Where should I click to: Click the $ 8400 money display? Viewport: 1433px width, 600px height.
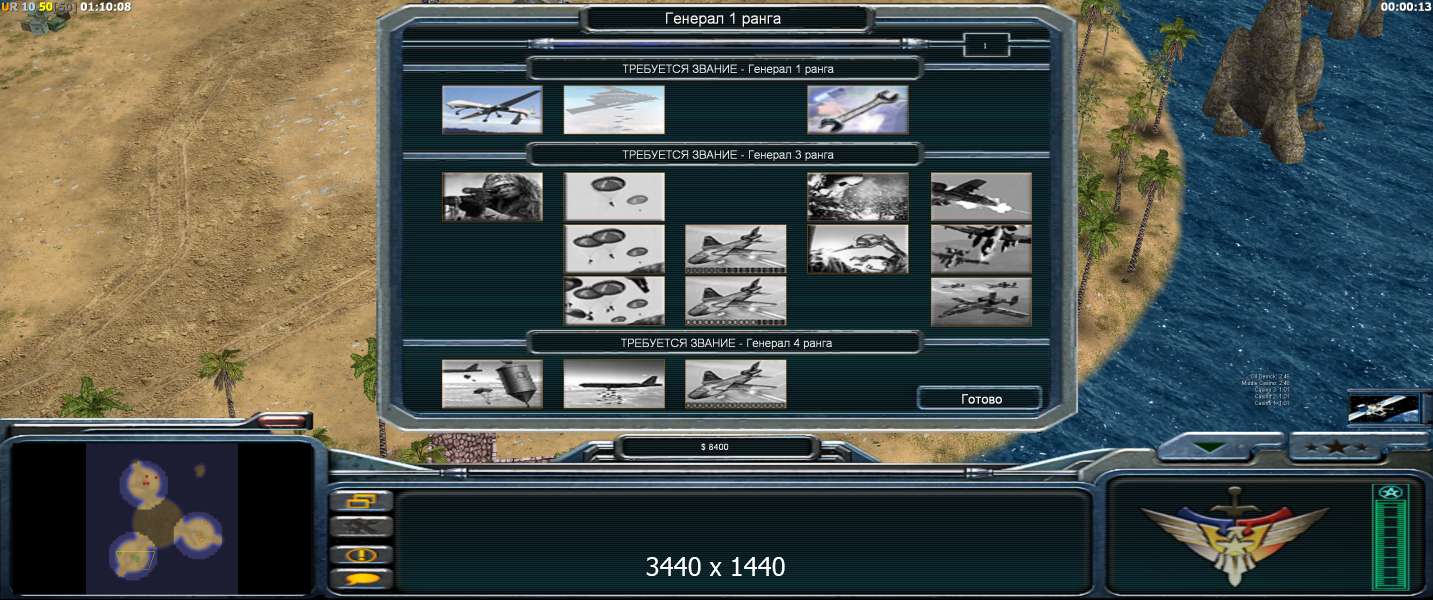pyautogui.click(x=715, y=447)
